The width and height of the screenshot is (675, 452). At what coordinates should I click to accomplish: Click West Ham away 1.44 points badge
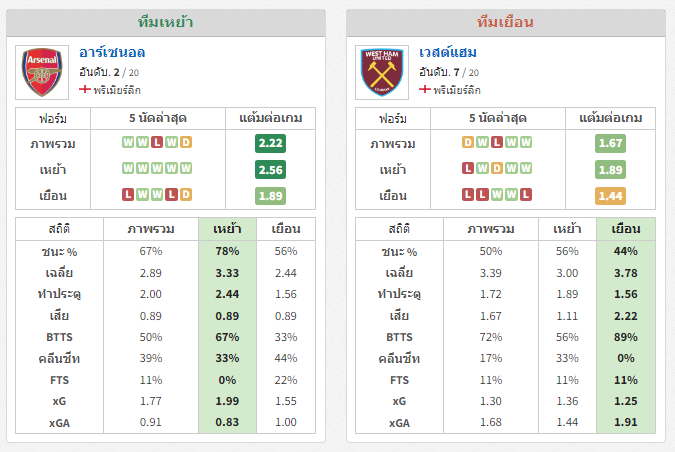(x=610, y=196)
